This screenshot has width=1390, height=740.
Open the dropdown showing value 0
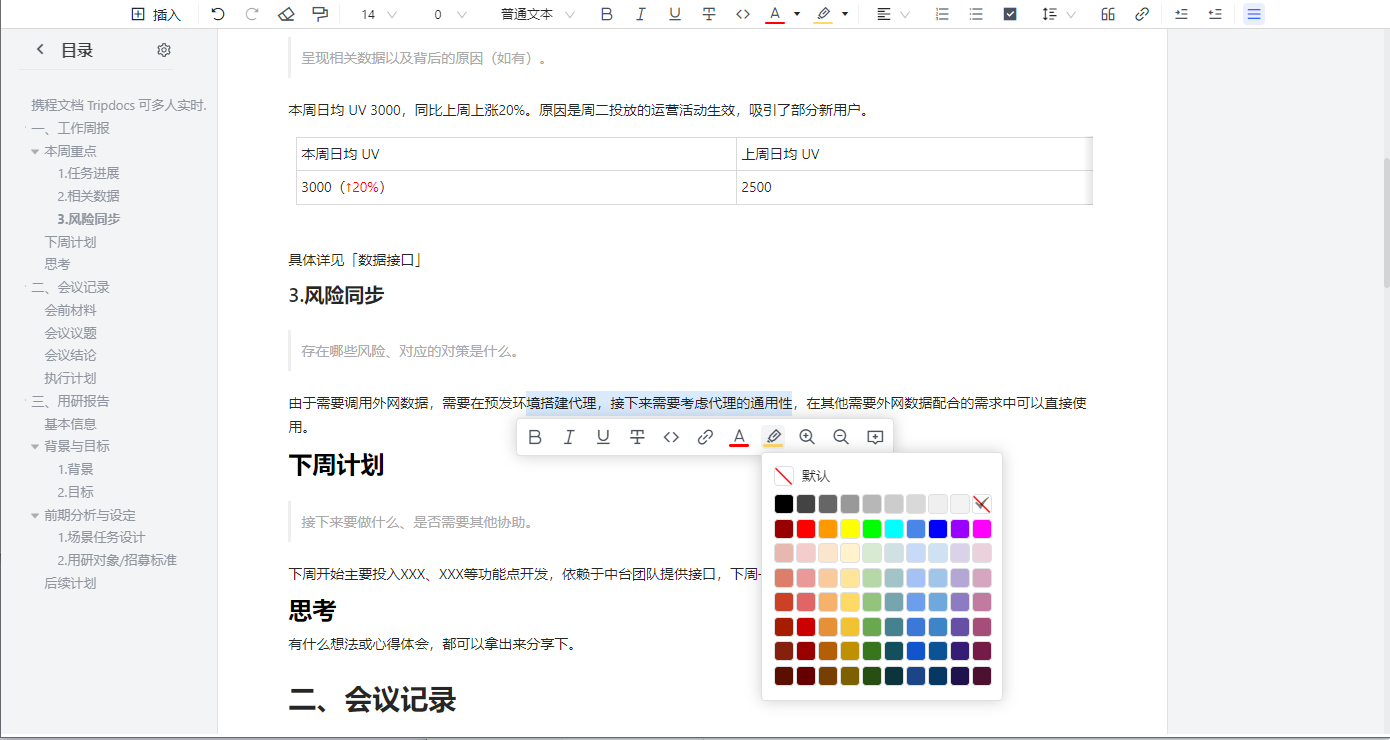pyautogui.click(x=450, y=14)
